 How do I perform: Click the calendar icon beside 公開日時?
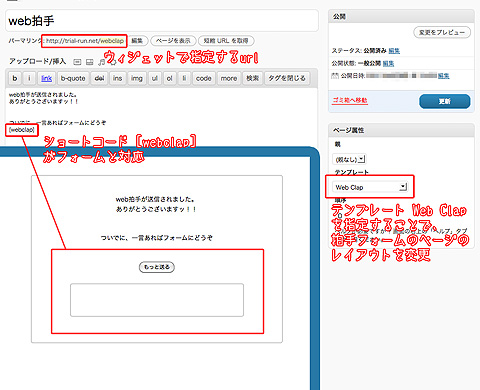pyautogui.click(x=335, y=76)
